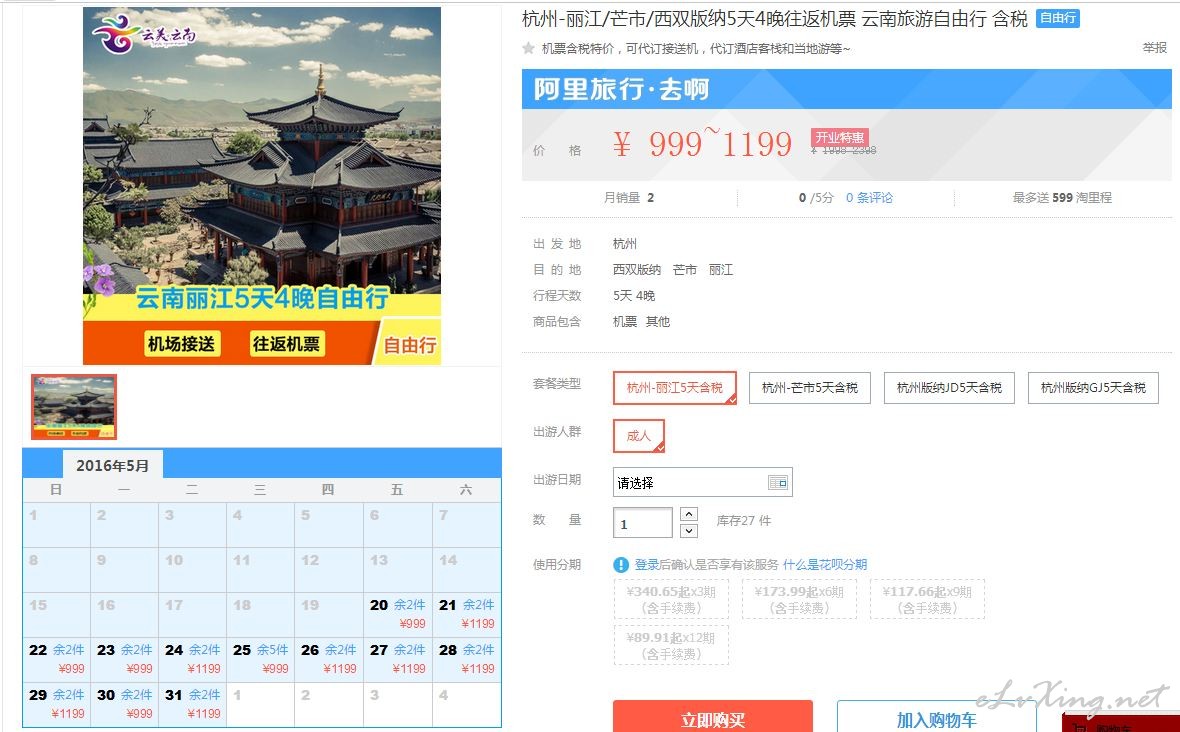
Task: Choose the 杭州版纳JD5天含税 package
Action: (949, 388)
